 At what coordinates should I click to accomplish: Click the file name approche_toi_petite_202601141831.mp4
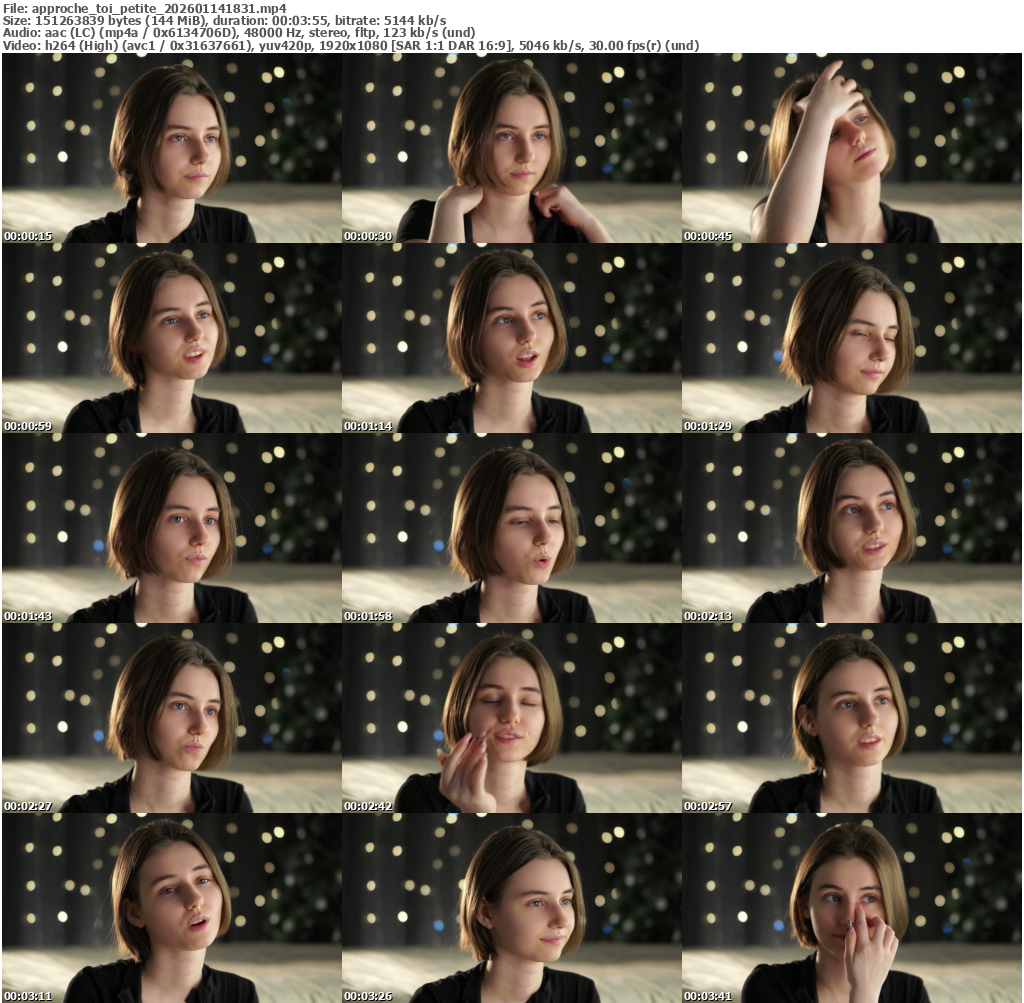point(159,8)
